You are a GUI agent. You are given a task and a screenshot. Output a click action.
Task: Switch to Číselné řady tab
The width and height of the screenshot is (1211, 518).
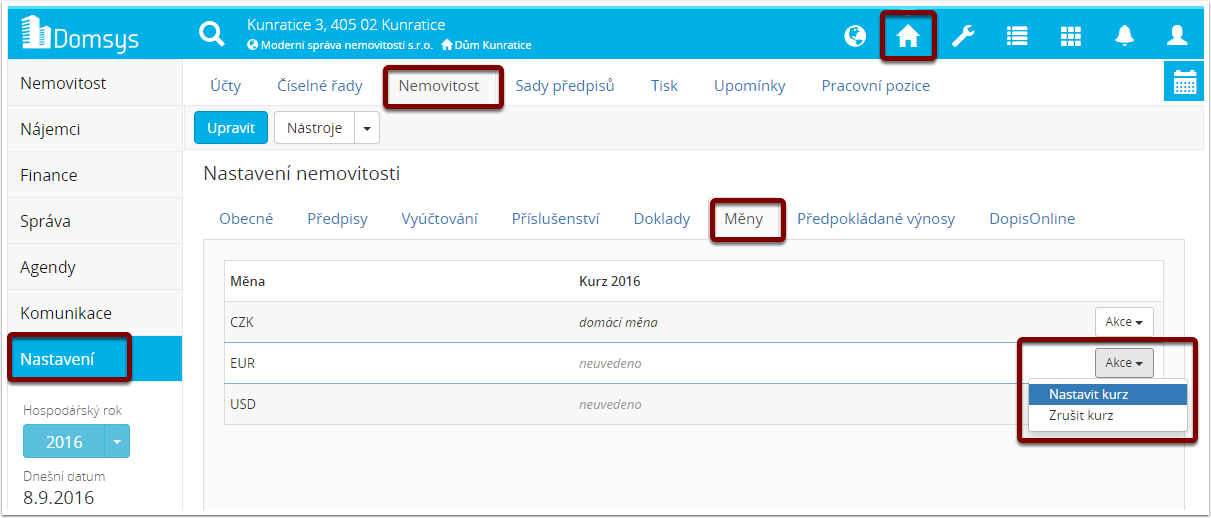pyautogui.click(x=320, y=86)
